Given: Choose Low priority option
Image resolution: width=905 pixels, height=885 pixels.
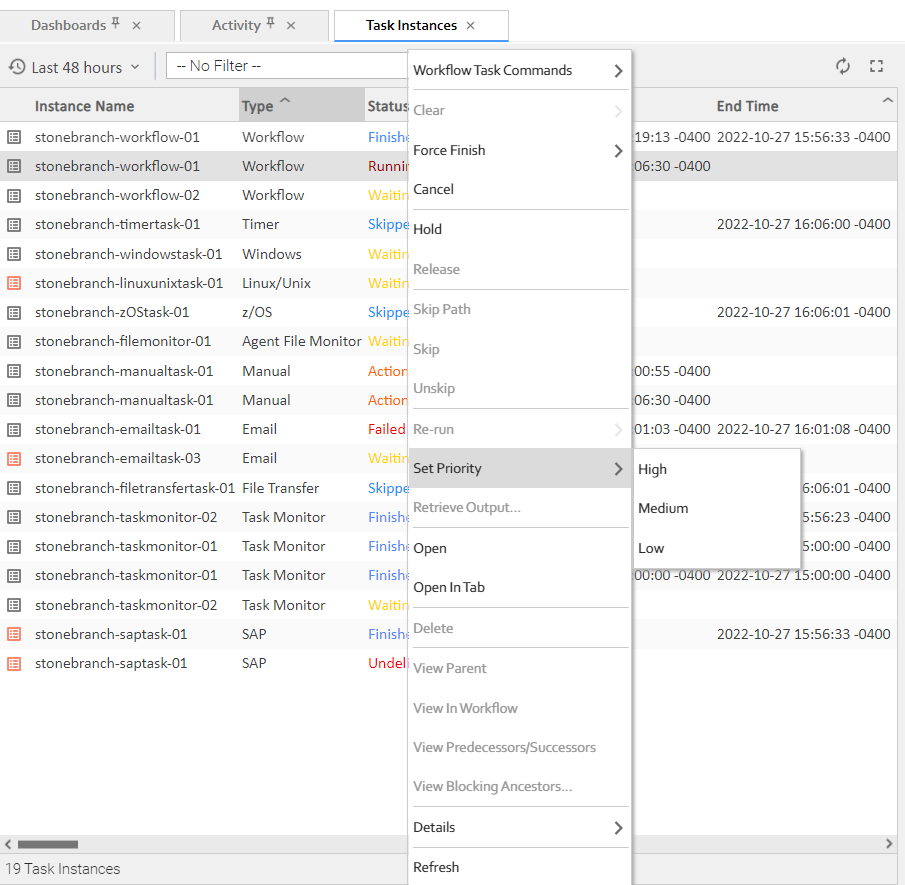Looking at the screenshot, I should click(651, 548).
